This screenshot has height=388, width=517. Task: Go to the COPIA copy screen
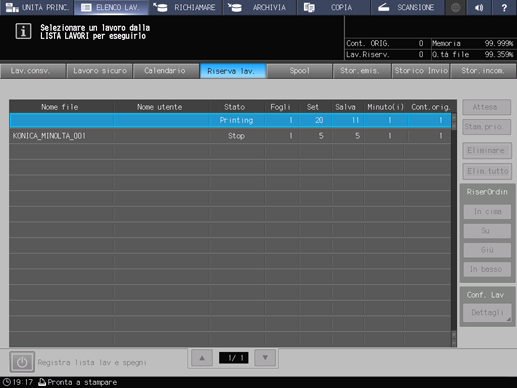[334, 7]
